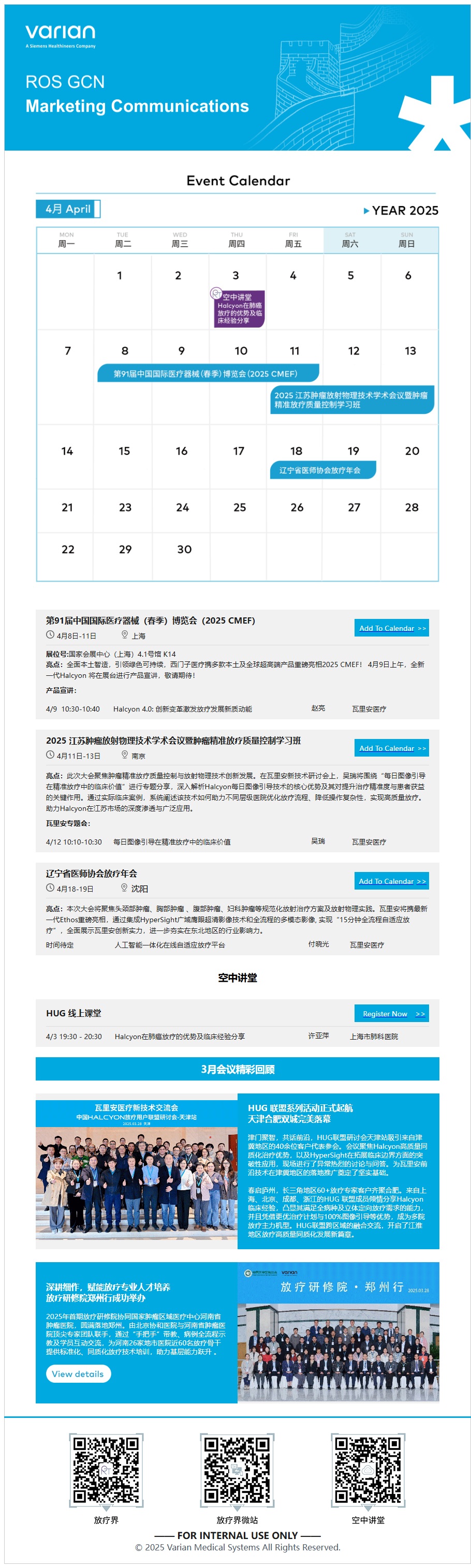Click the YEAR 2025 label
471x1568 pixels.
(x=405, y=211)
